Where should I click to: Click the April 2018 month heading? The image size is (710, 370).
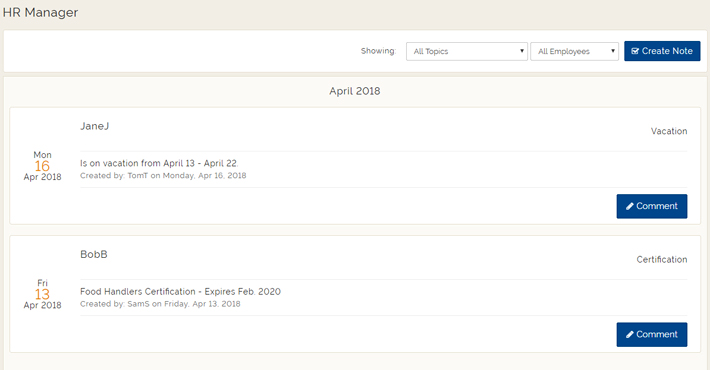pyautogui.click(x=355, y=91)
